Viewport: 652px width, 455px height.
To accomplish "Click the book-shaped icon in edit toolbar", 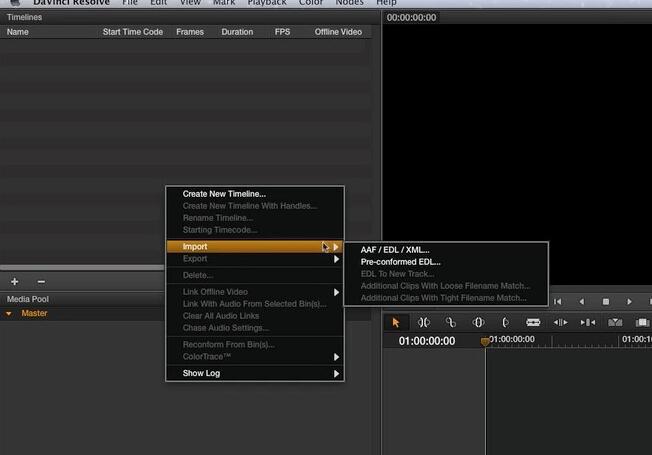I will 642,322.
